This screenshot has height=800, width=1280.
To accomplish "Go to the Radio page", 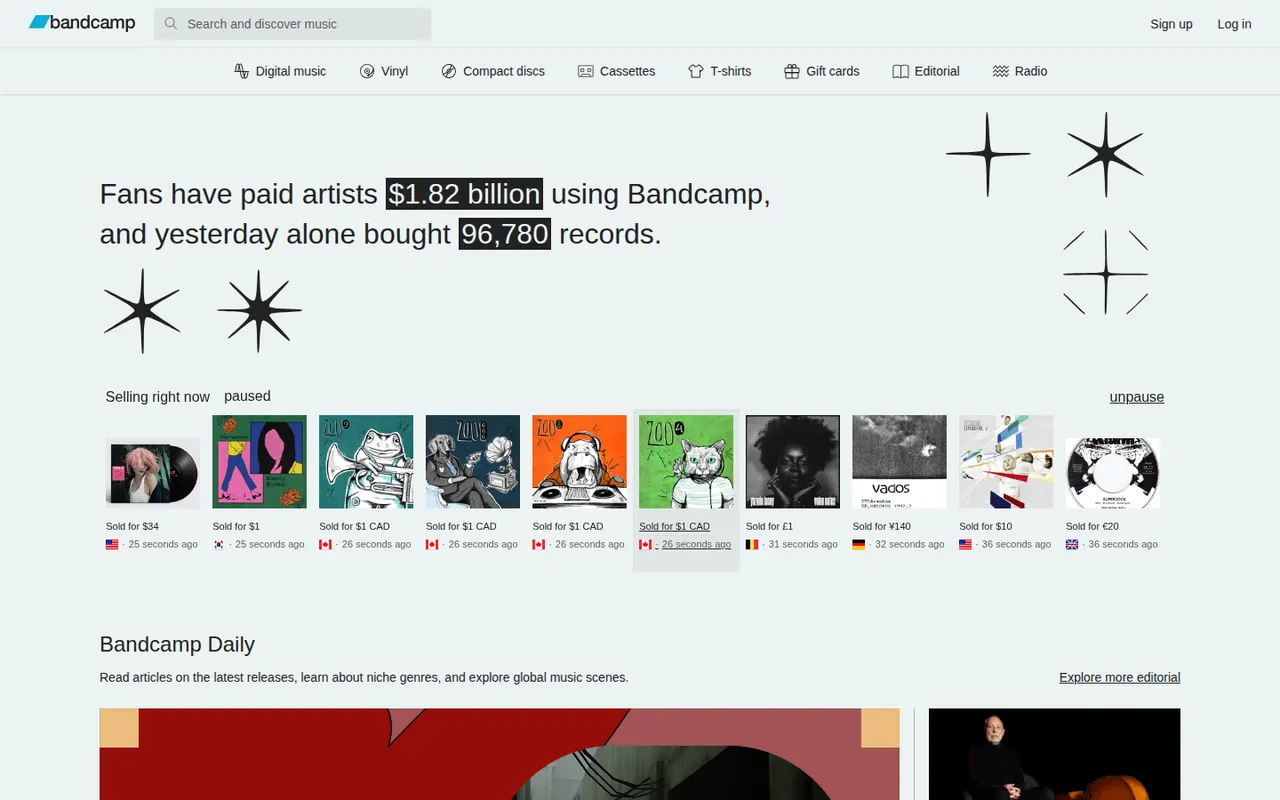I will (x=1020, y=71).
